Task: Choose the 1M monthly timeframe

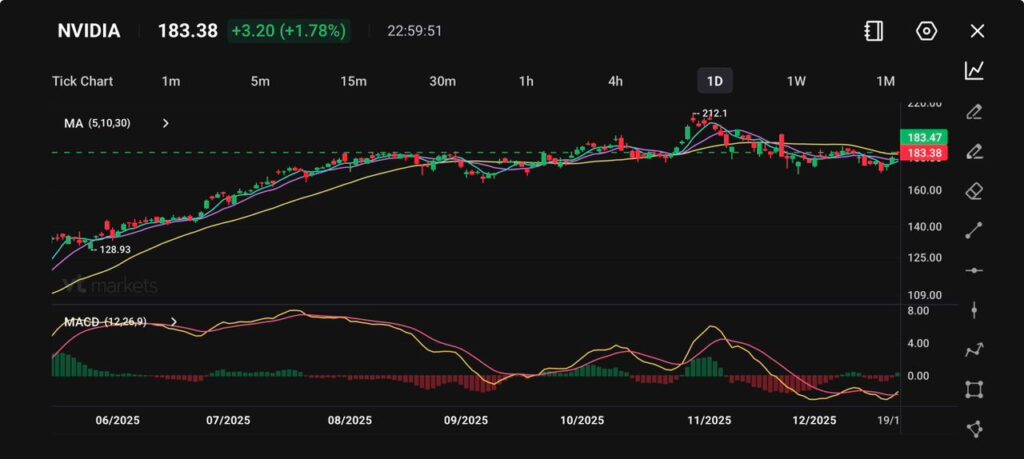Action: click(885, 81)
